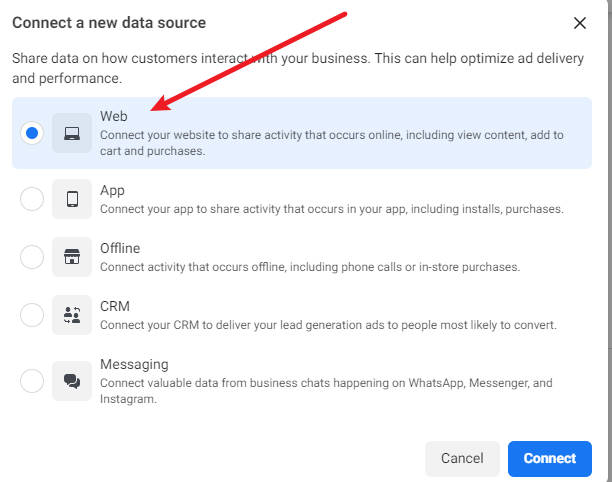This screenshot has width=612, height=482.
Task: Click the "Web" option title text
Action: [x=114, y=116]
